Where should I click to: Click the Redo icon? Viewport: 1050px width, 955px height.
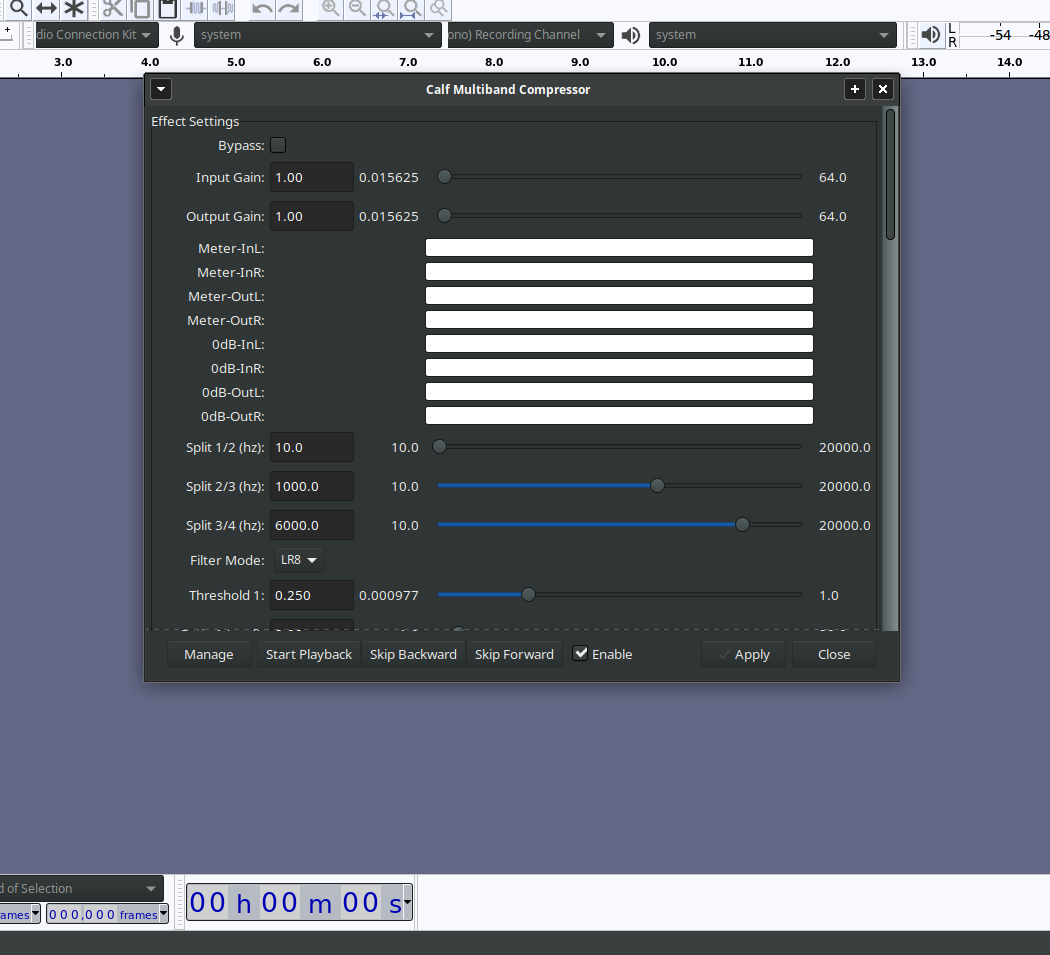289,8
